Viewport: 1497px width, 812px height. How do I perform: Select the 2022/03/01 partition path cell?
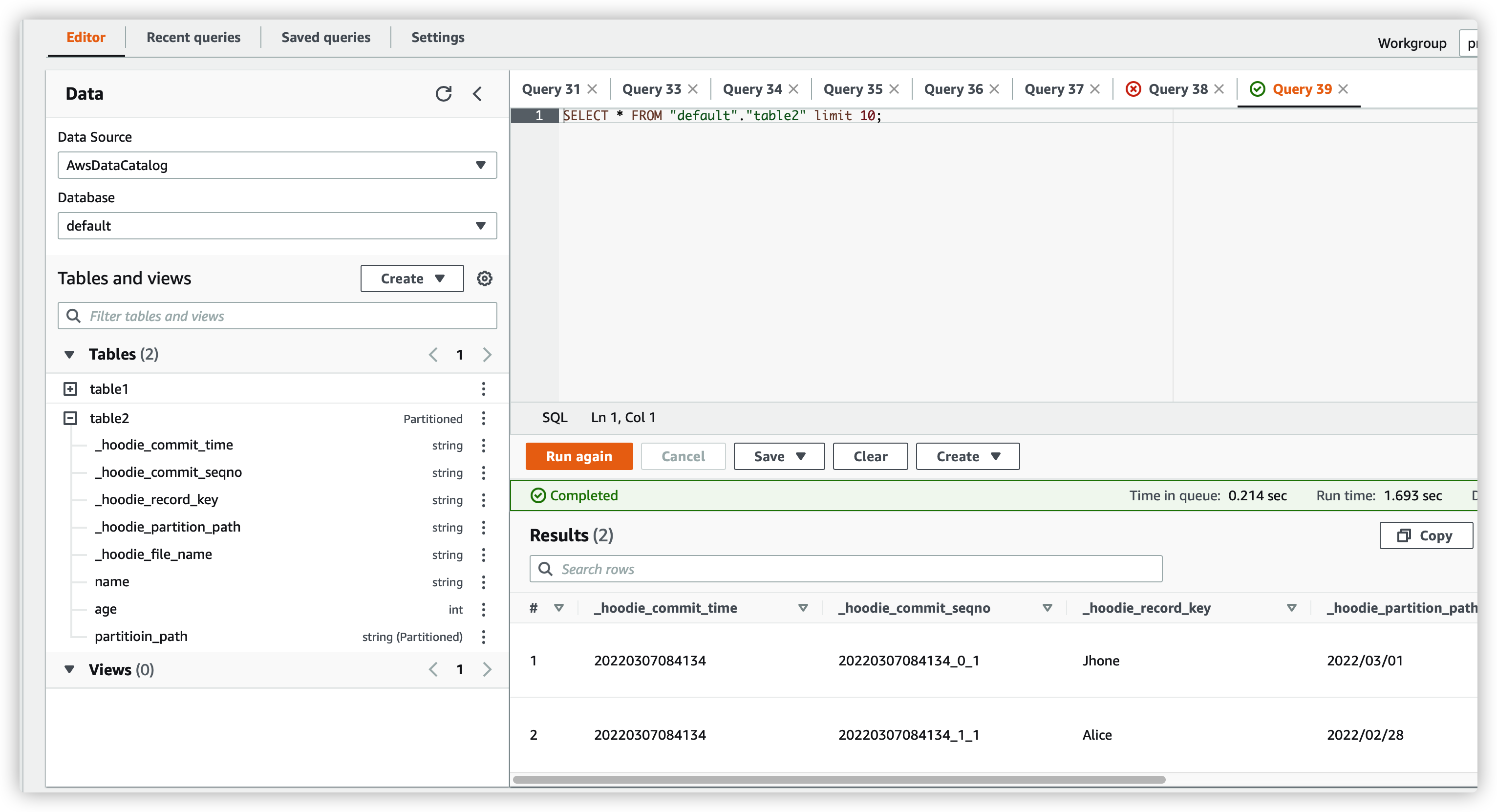[1365, 660]
